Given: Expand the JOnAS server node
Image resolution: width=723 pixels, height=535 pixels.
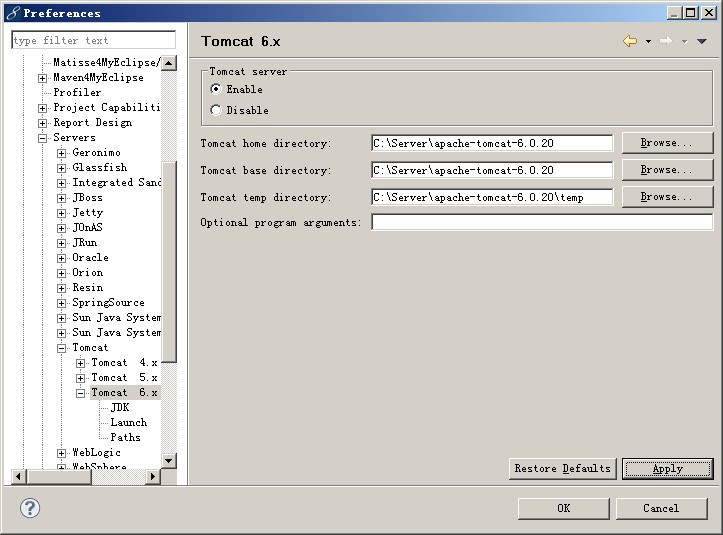Looking at the screenshot, I should (x=61, y=228).
